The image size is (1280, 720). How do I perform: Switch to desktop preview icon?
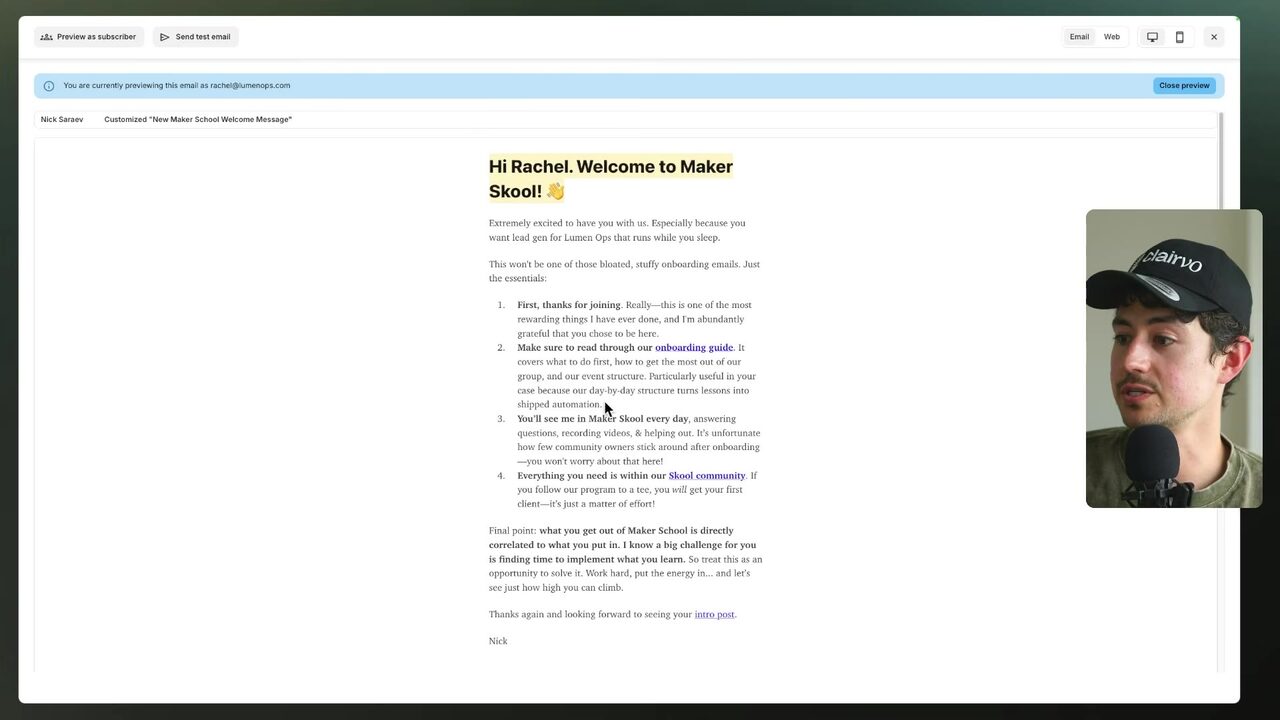(1152, 37)
